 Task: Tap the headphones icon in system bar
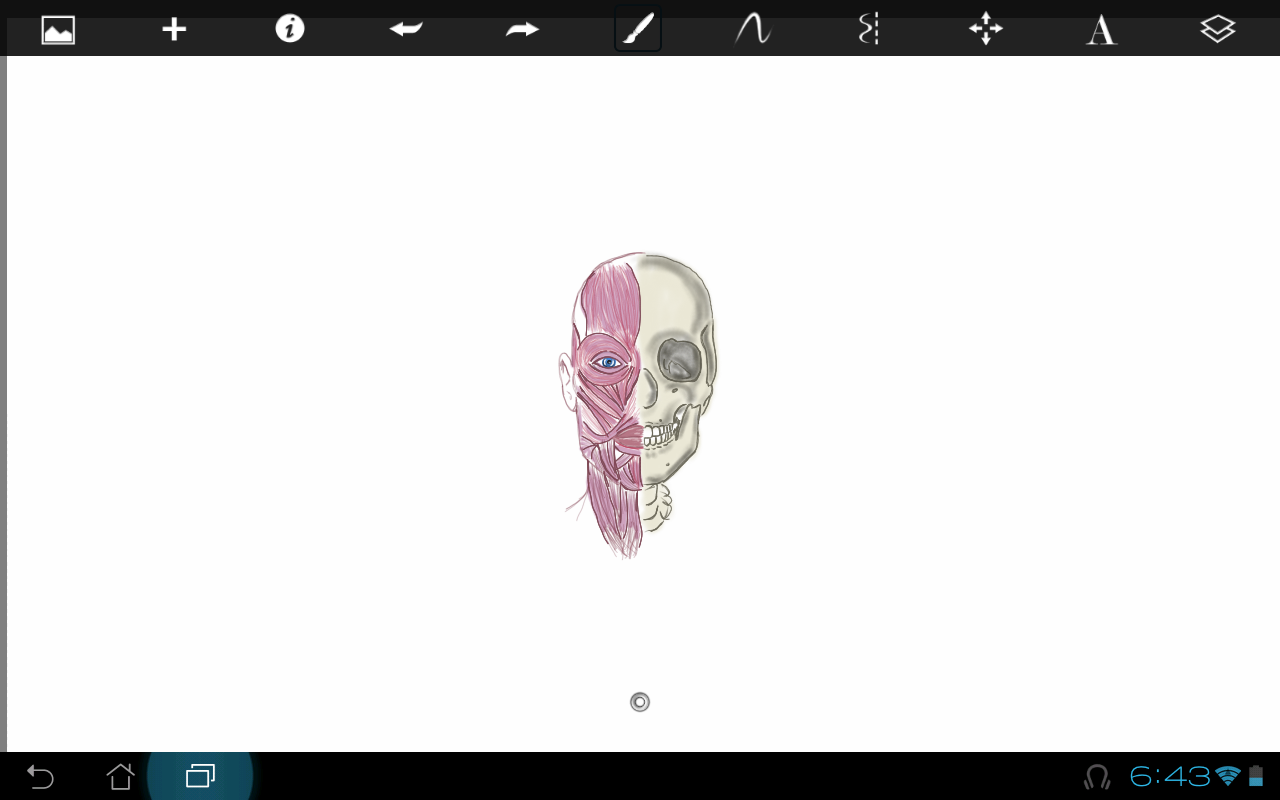click(x=1097, y=776)
